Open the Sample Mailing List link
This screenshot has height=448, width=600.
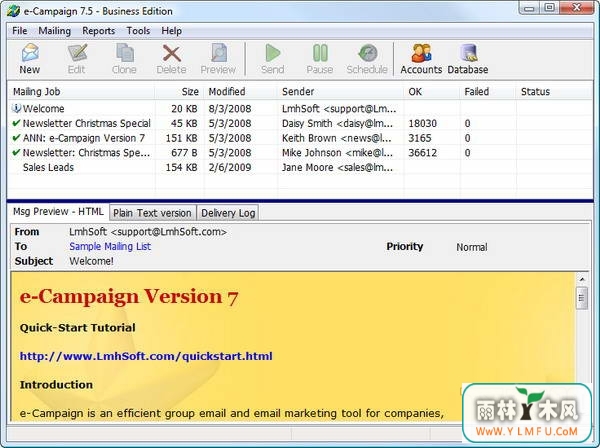(110, 246)
